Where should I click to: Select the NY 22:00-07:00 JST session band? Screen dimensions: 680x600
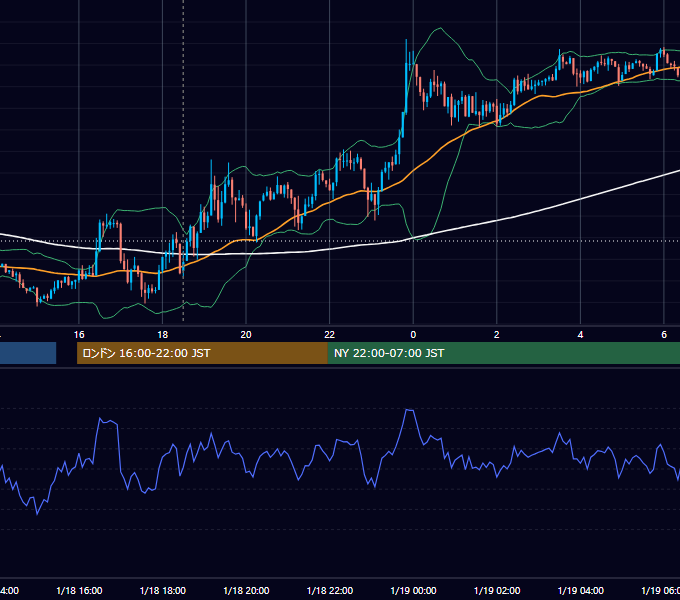(x=503, y=353)
